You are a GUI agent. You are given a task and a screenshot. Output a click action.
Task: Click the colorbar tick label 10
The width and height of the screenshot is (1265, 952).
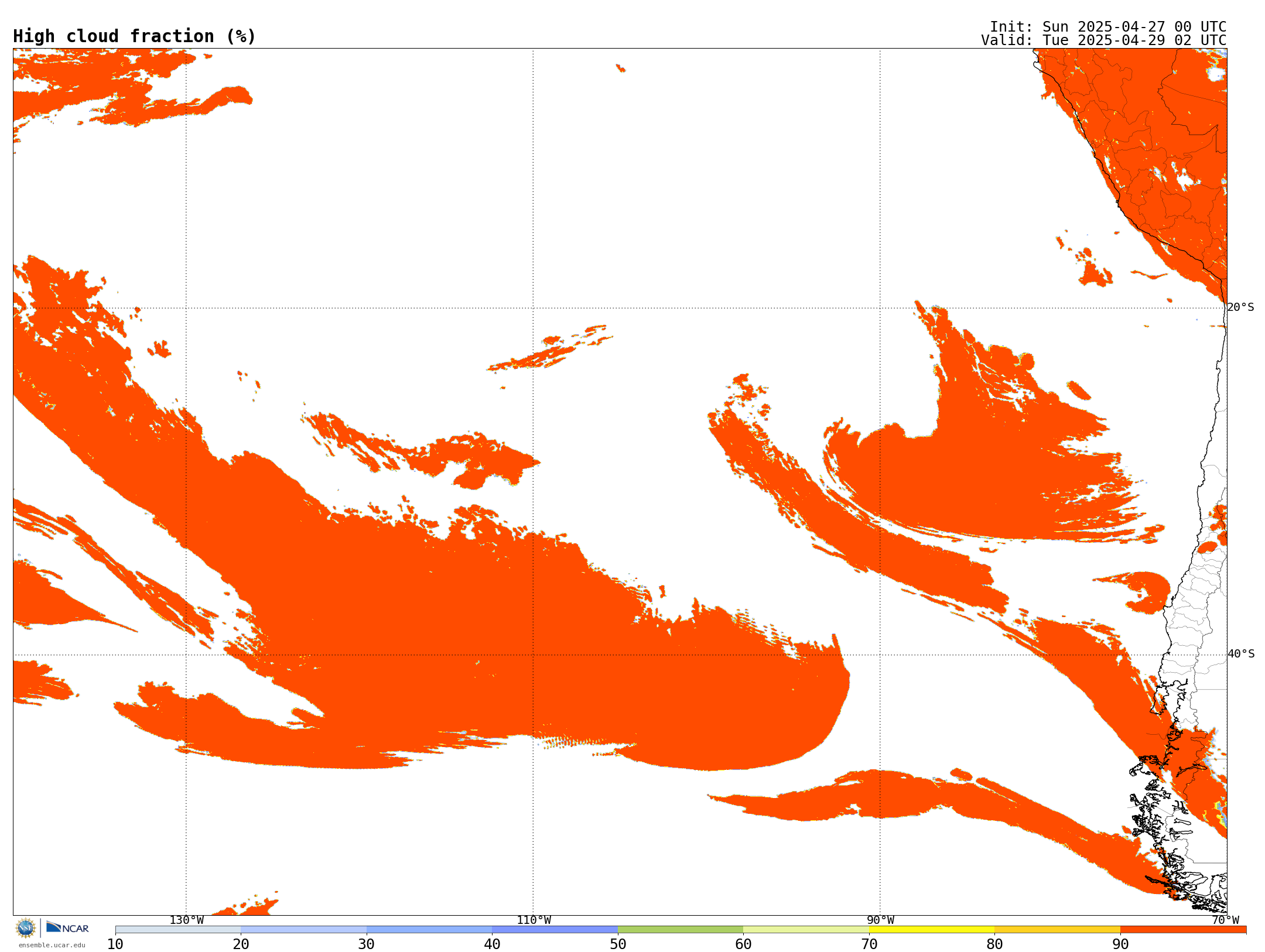pos(115,944)
